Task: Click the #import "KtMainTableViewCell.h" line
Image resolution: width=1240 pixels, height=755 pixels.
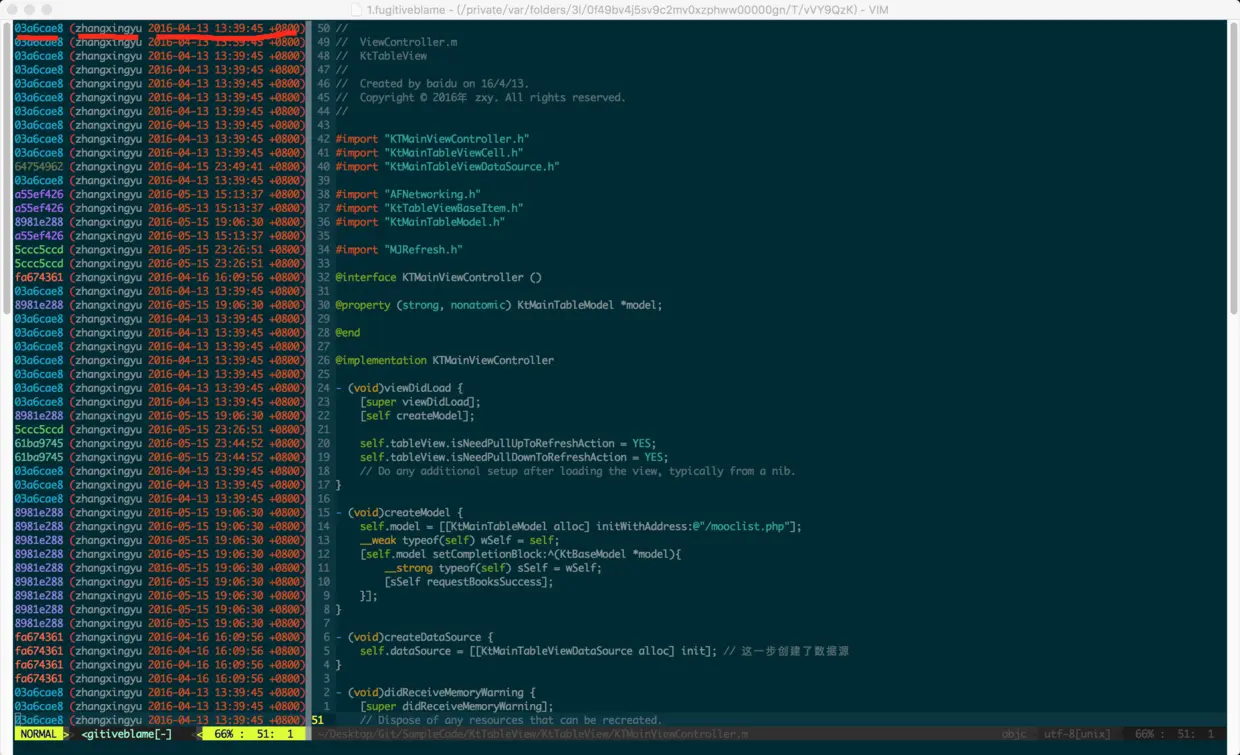Action: pos(429,153)
